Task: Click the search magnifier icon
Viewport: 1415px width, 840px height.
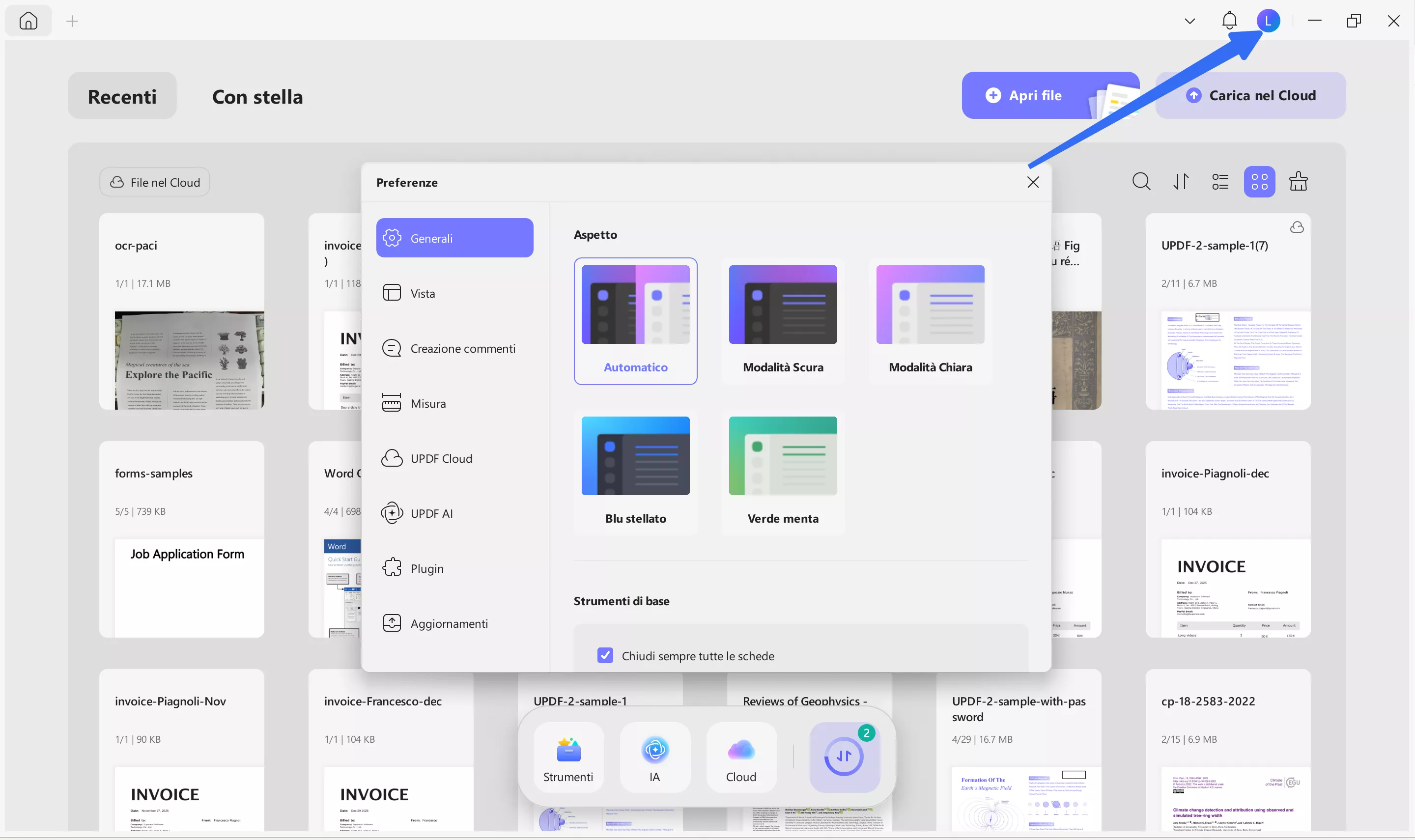Action: [x=1141, y=182]
